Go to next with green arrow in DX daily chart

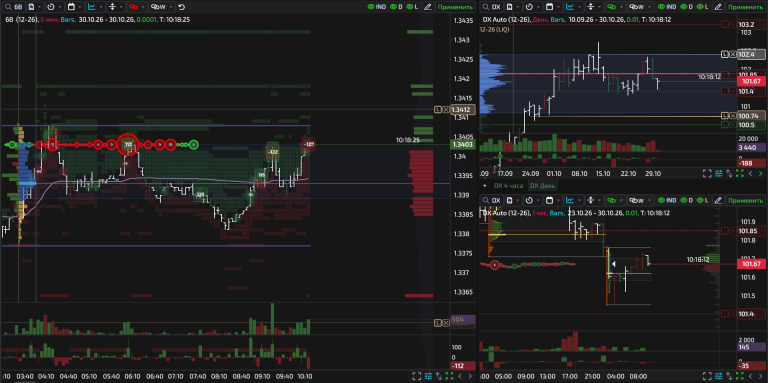pos(760,173)
